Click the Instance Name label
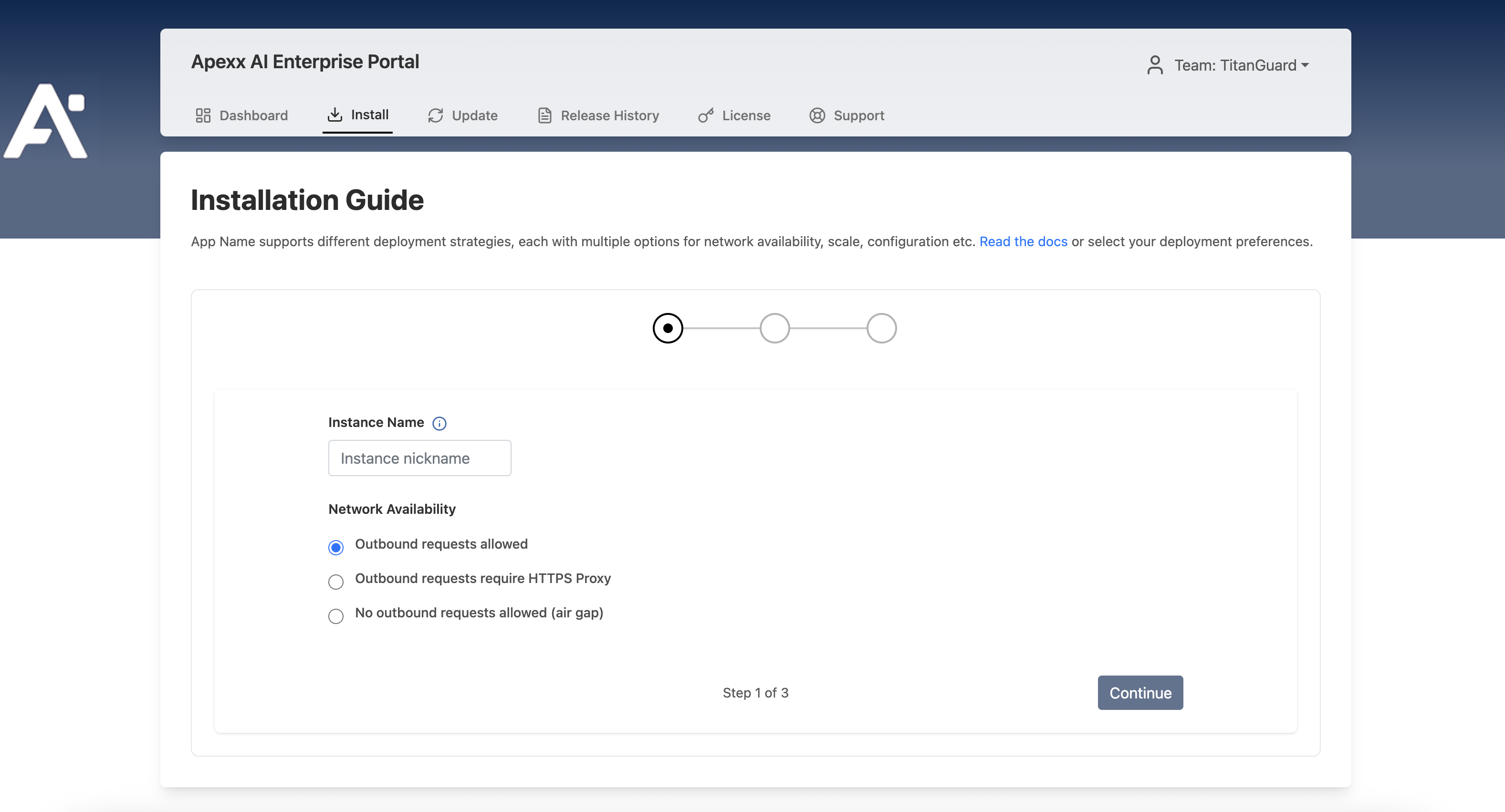 click(376, 422)
